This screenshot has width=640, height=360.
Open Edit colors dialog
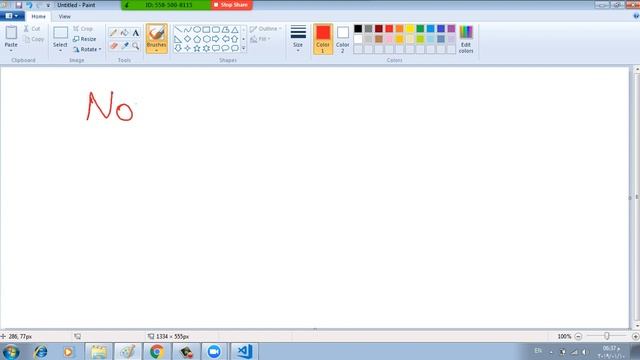tap(466, 39)
